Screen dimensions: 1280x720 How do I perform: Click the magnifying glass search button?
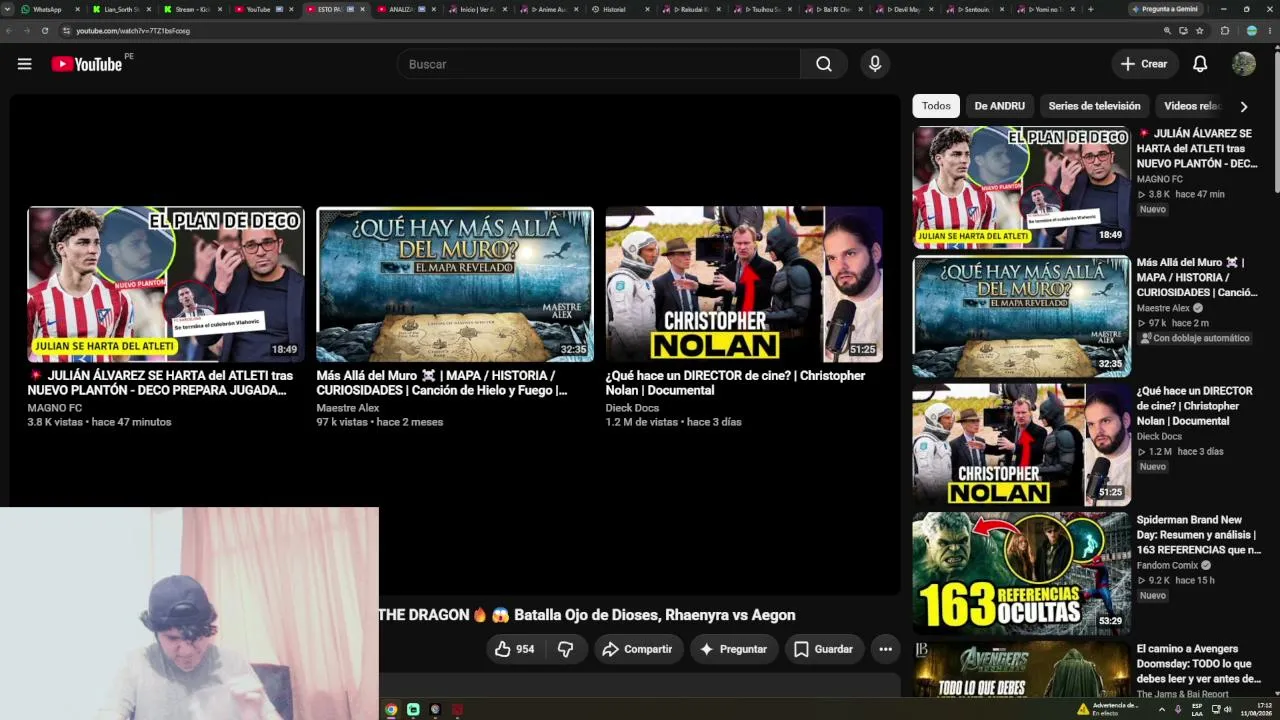(x=824, y=64)
